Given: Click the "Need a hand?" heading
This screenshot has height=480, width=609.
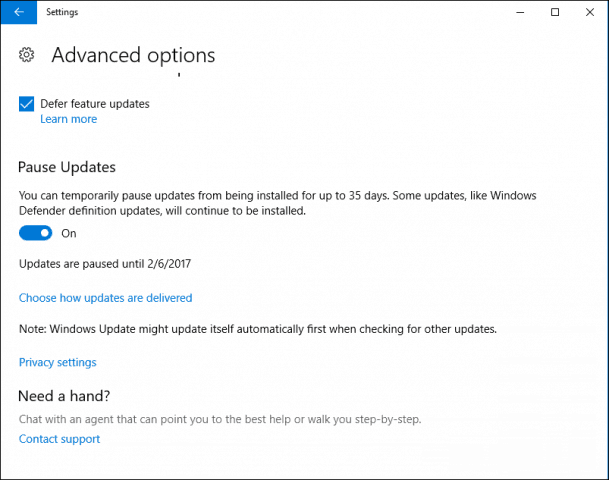Looking at the screenshot, I should tap(64, 396).
